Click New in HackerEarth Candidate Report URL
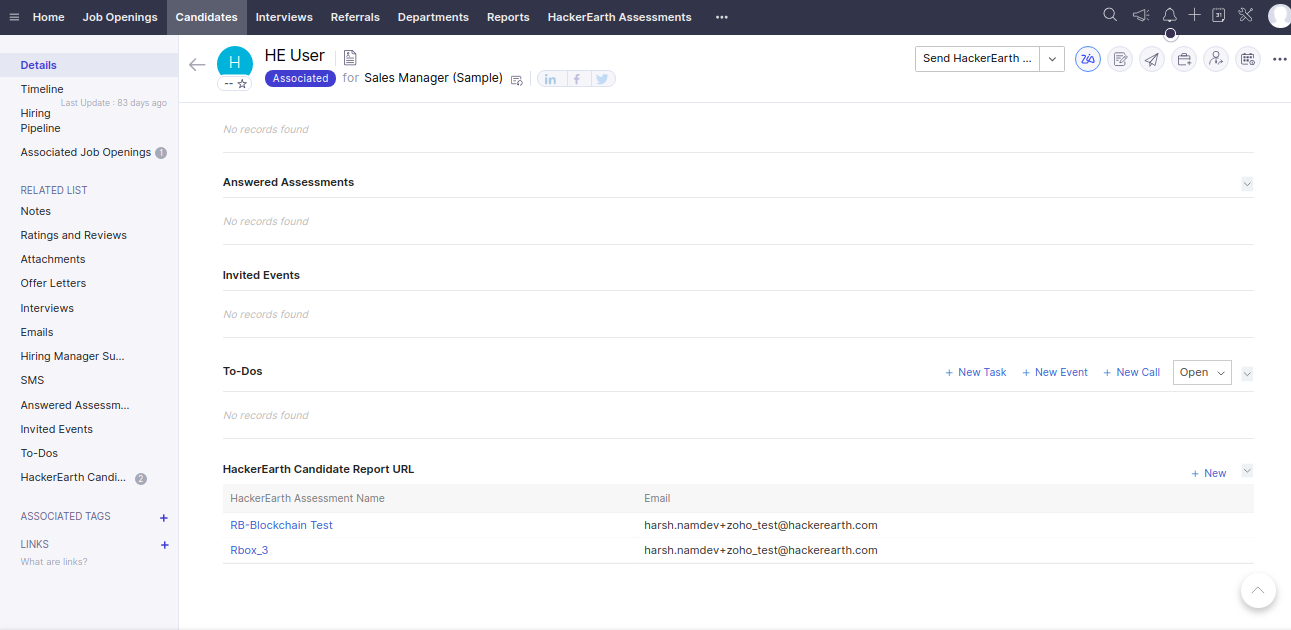The height and width of the screenshot is (630, 1291). 1209,474
